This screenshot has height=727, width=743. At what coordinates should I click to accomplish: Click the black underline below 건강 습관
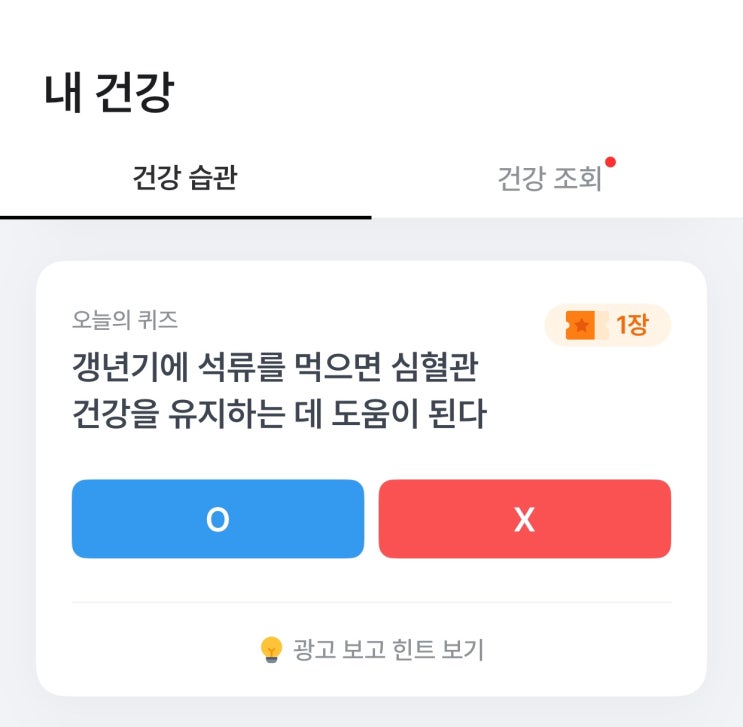[x=185, y=216]
